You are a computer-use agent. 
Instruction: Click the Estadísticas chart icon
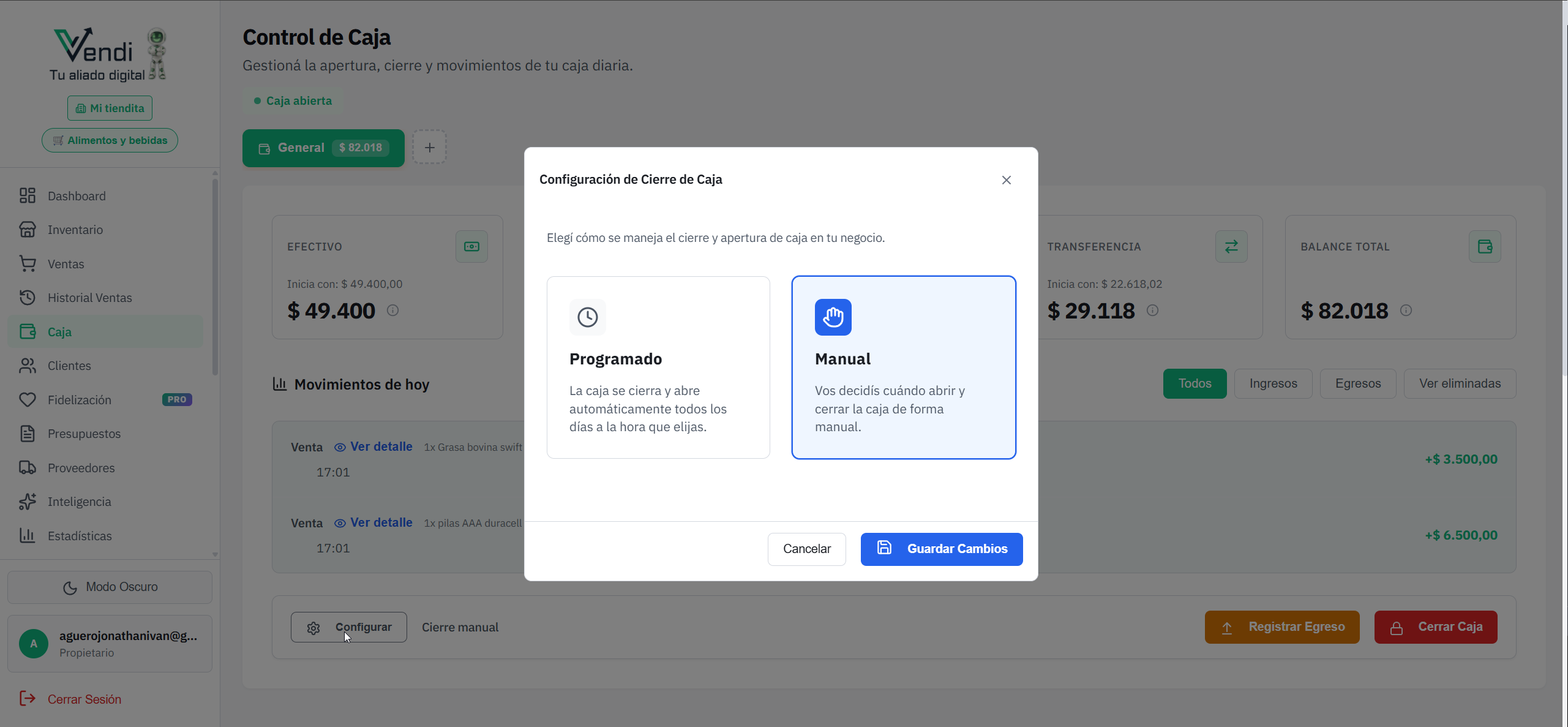[x=28, y=535]
